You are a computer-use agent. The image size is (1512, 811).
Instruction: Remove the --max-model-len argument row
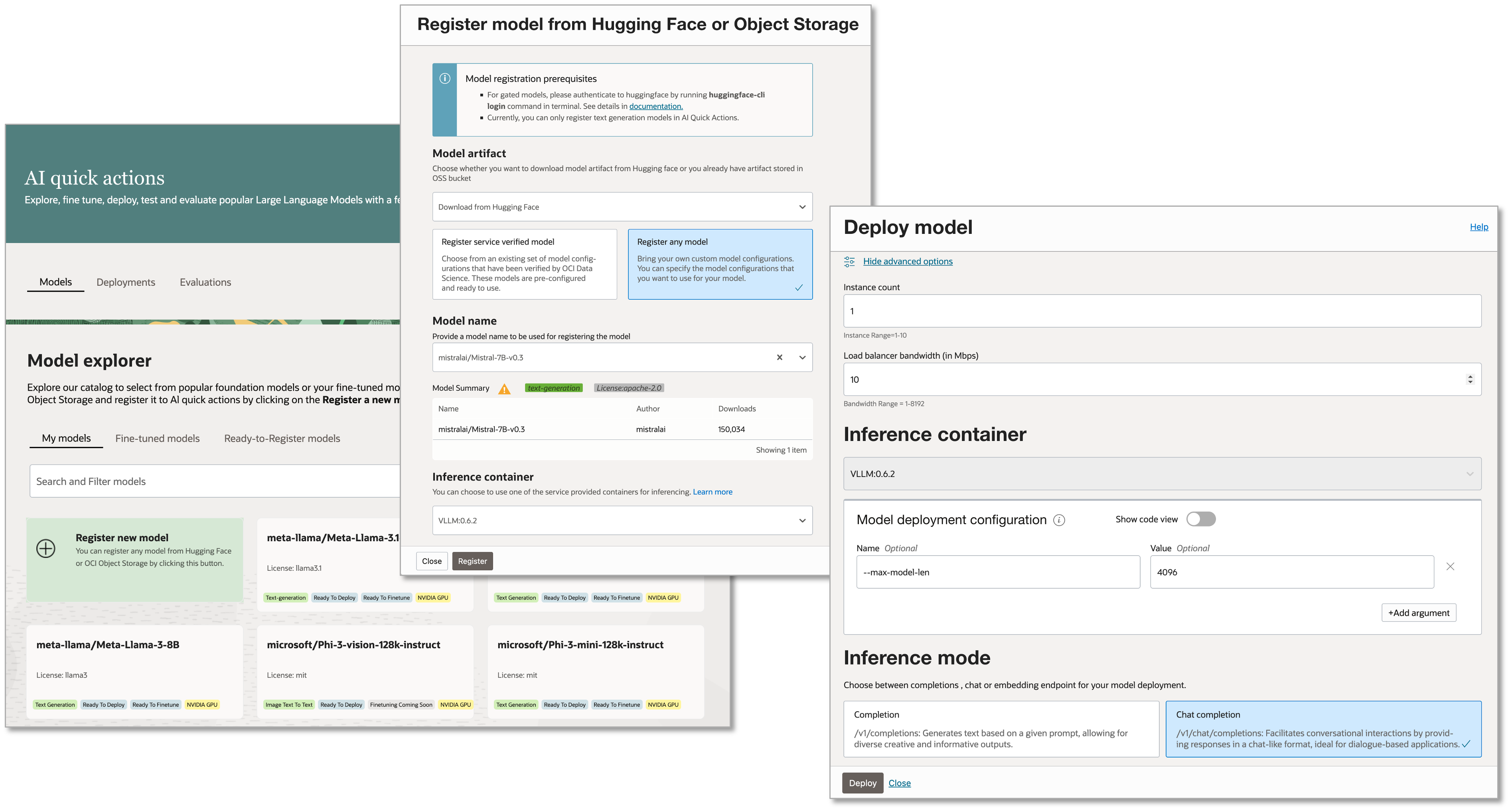coord(1451,567)
